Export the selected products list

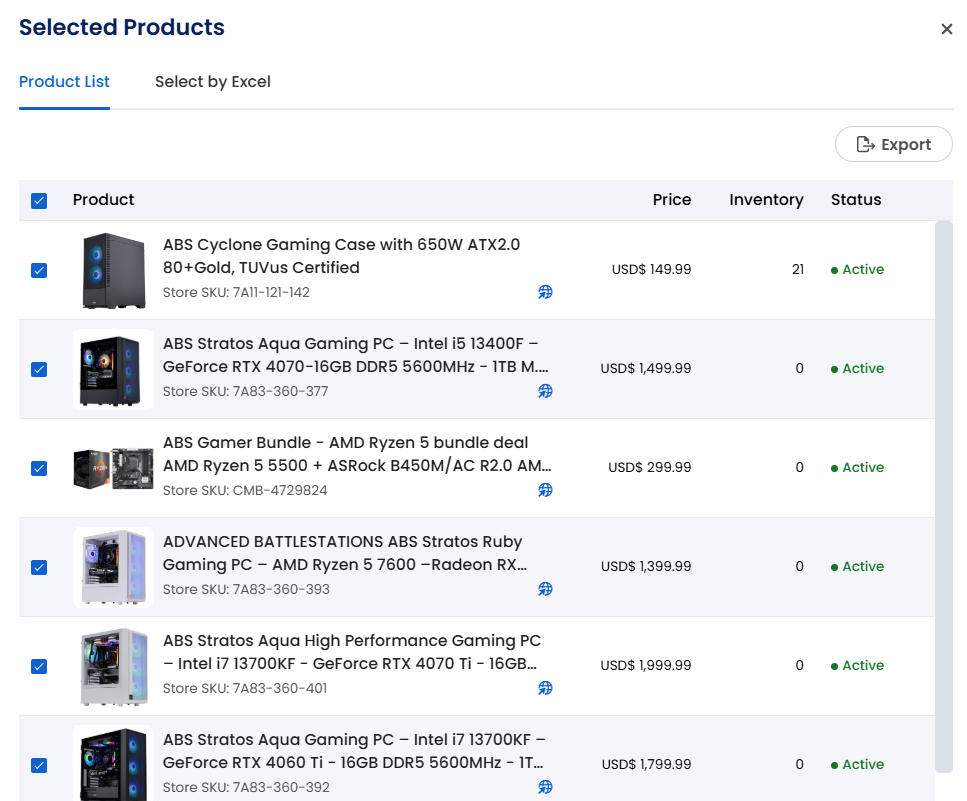tap(894, 144)
